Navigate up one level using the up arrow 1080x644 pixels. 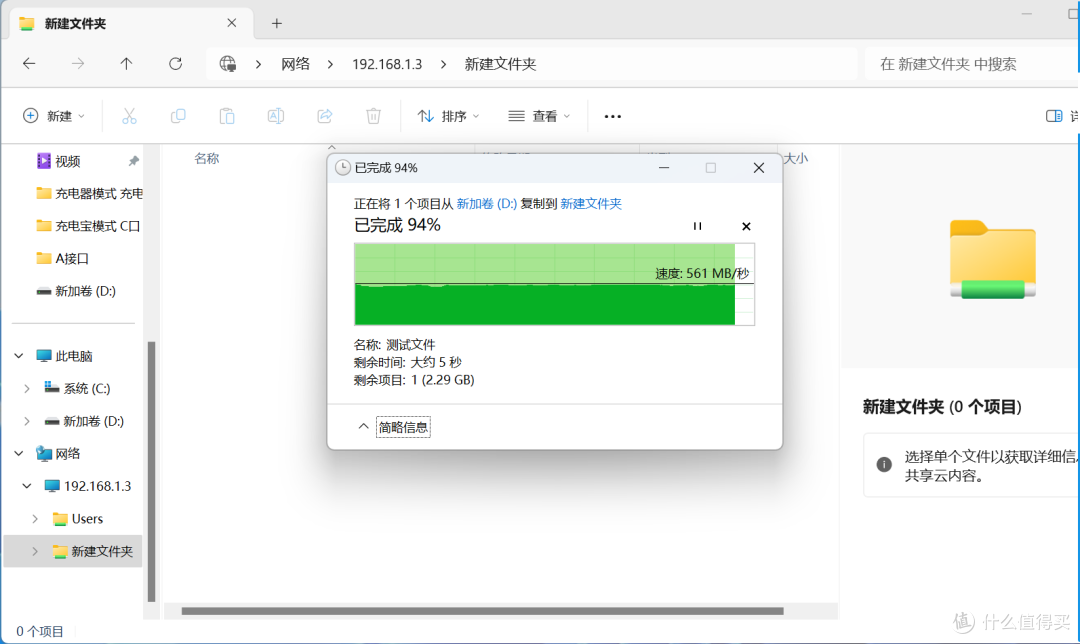[x=124, y=63]
